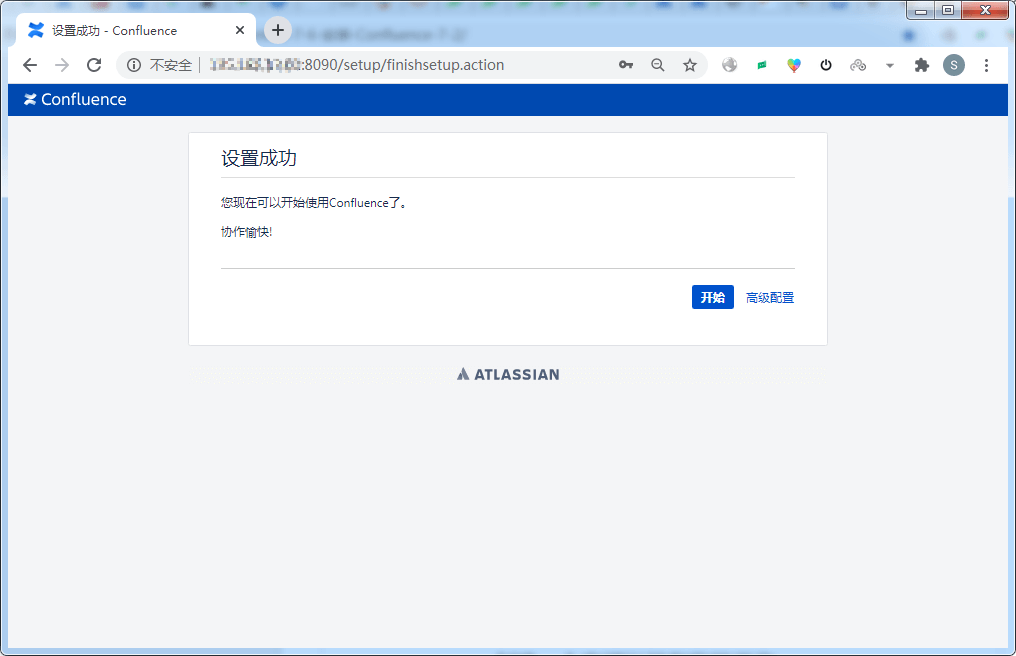This screenshot has width=1016, height=656.
Task: Open the 高级配置 advanced configuration link
Action: (769, 298)
